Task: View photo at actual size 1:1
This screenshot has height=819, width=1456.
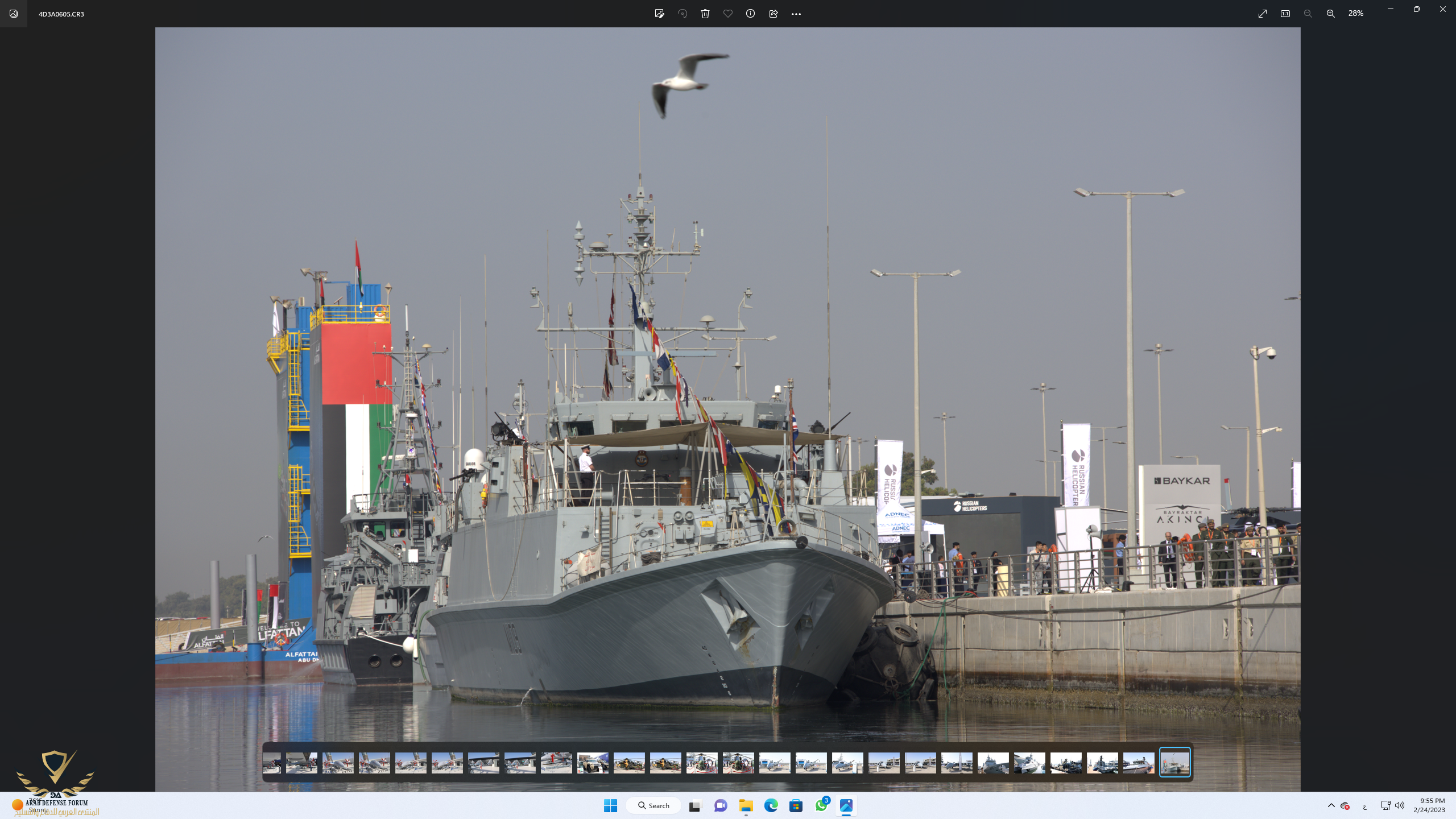Action: pyautogui.click(x=1285, y=14)
